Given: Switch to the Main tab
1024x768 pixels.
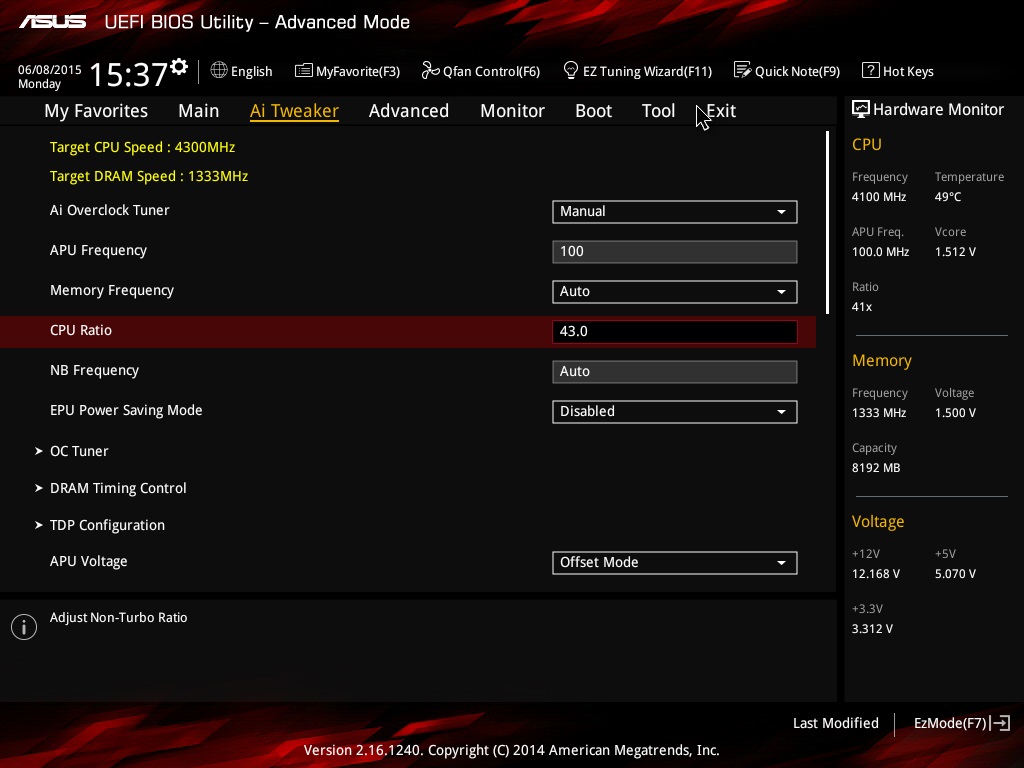Looking at the screenshot, I should click(199, 111).
